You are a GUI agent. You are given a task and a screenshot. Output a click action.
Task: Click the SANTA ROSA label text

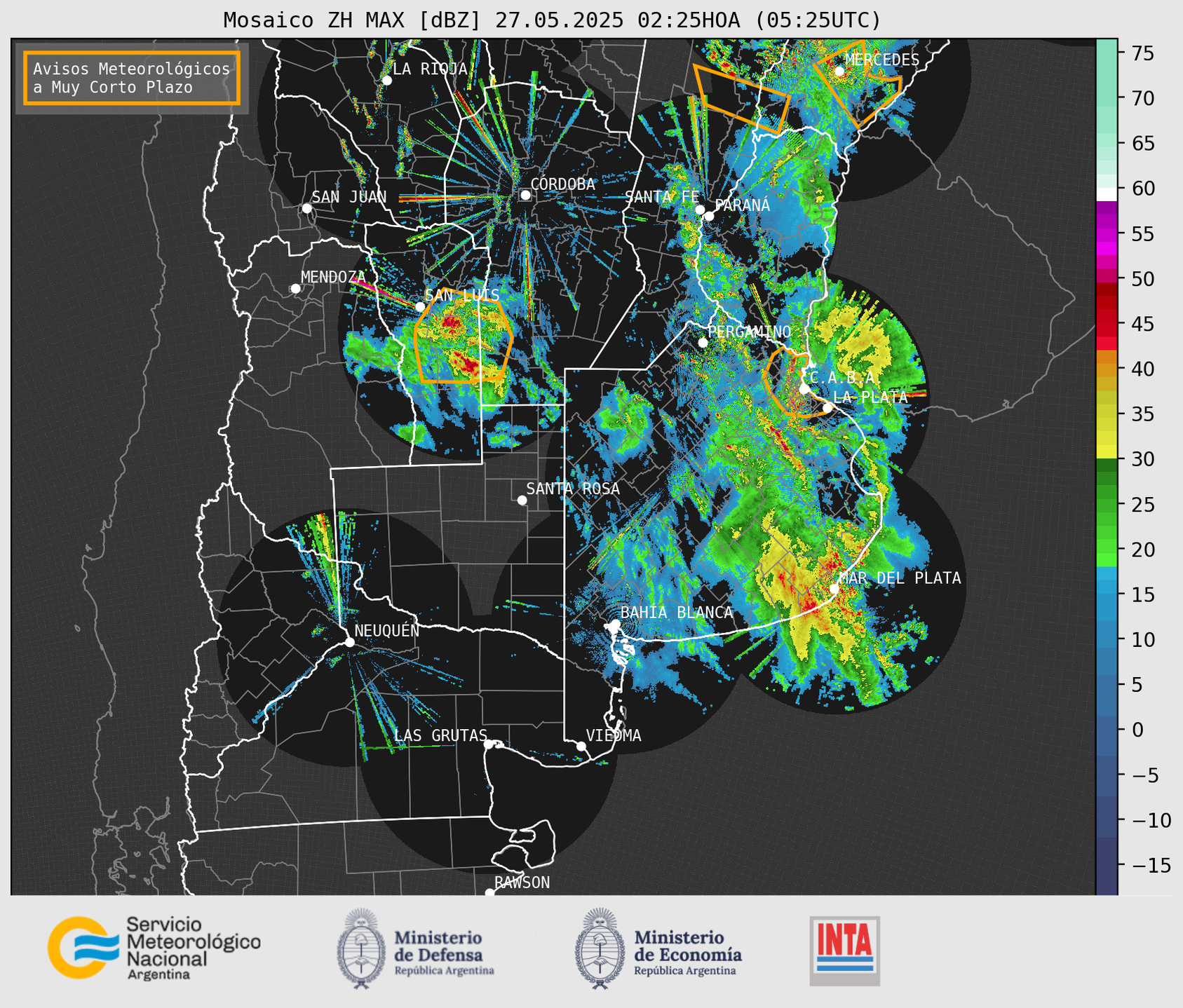(573, 489)
